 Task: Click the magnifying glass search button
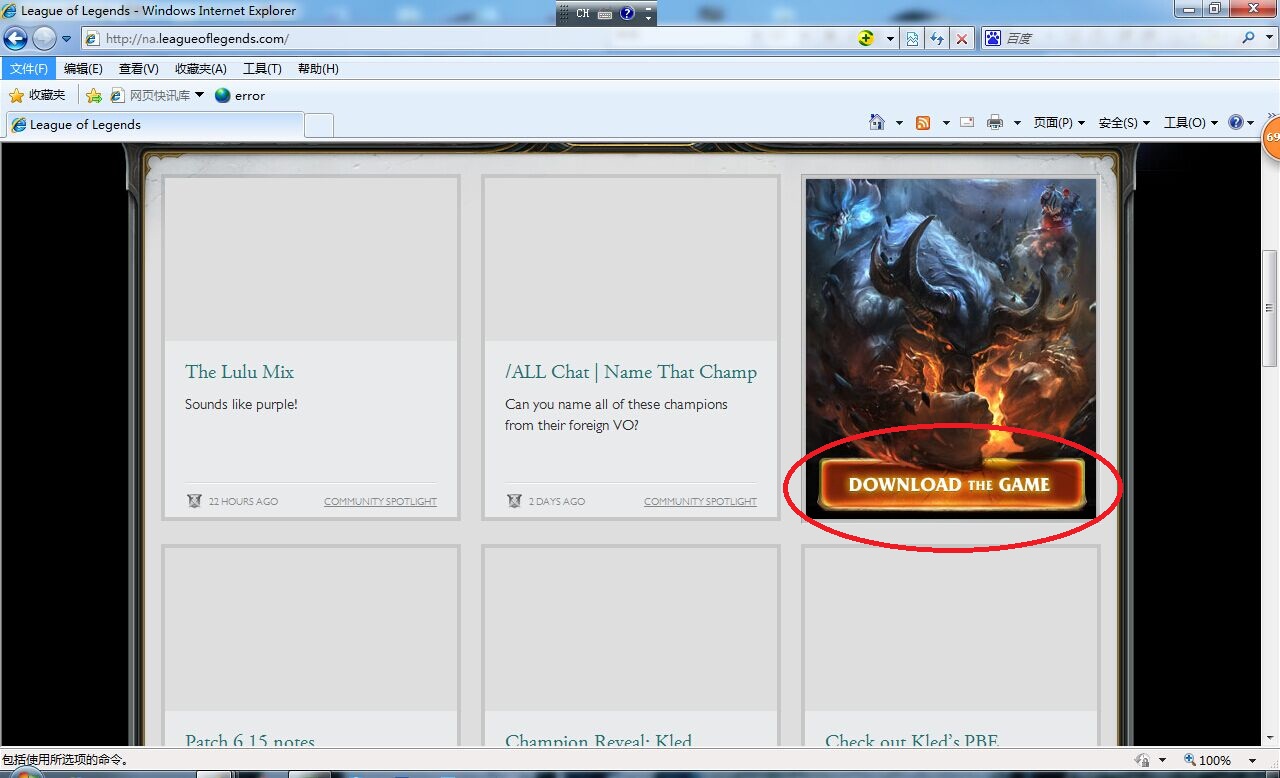(x=1248, y=38)
